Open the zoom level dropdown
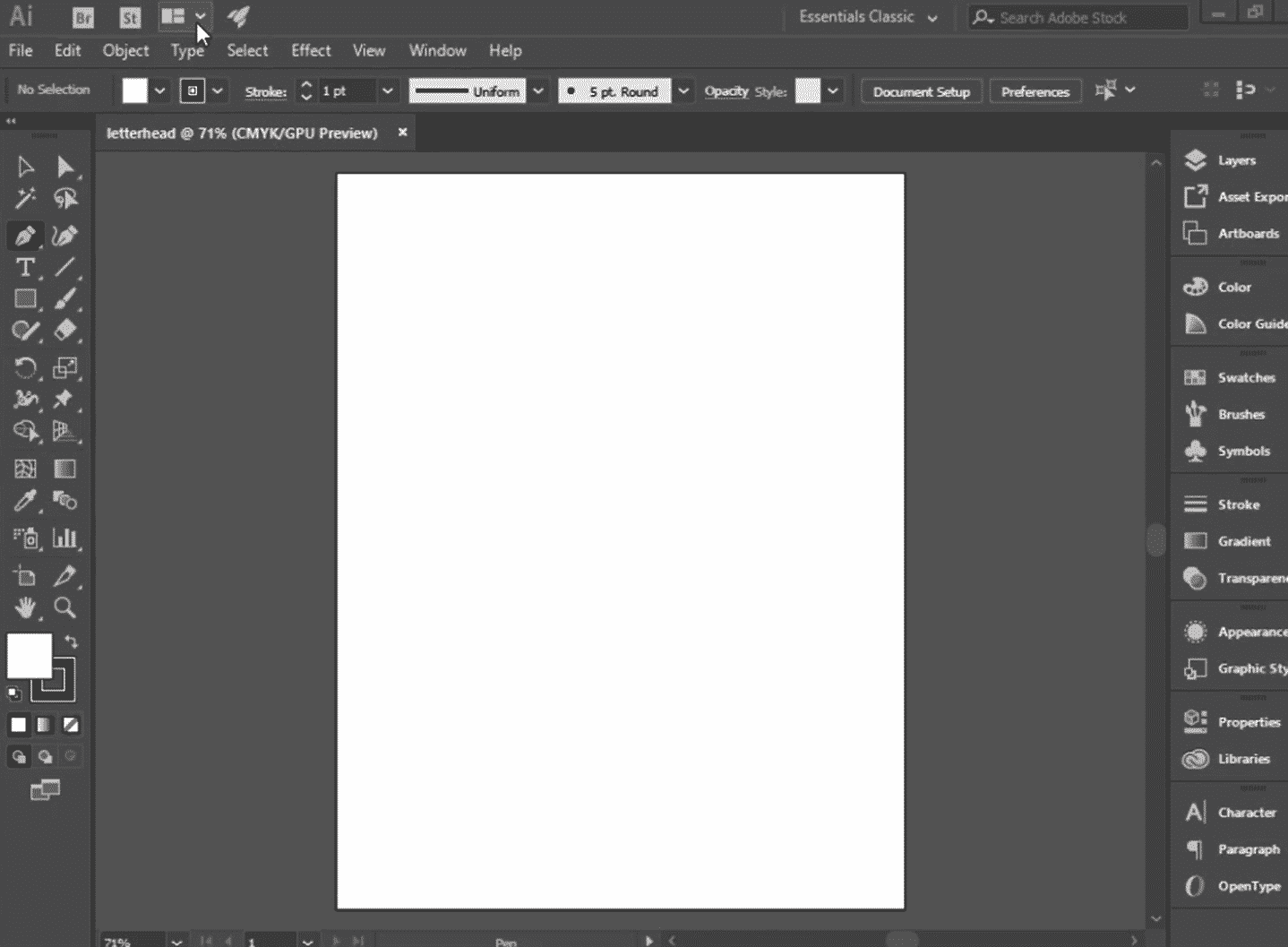Image resolution: width=1288 pixels, height=947 pixels. pyautogui.click(x=176, y=941)
